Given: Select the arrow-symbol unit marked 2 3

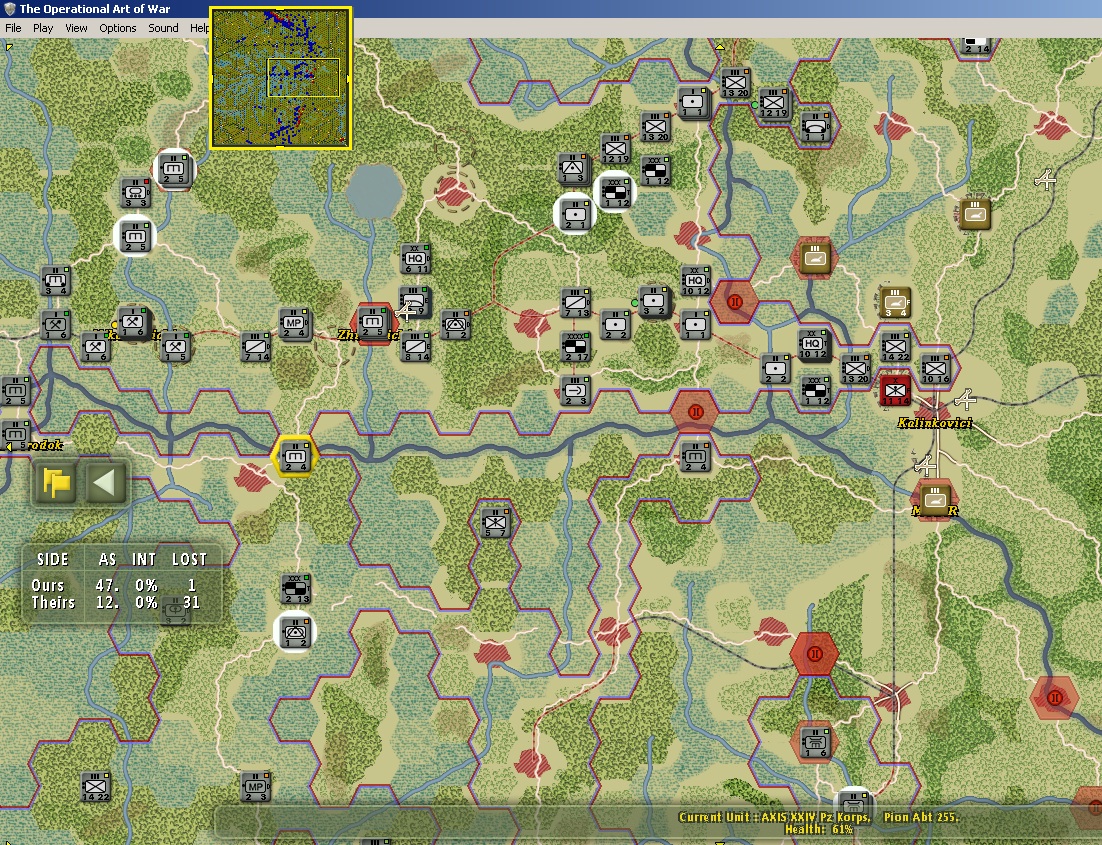Looking at the screenshot, I should [575, 391].
